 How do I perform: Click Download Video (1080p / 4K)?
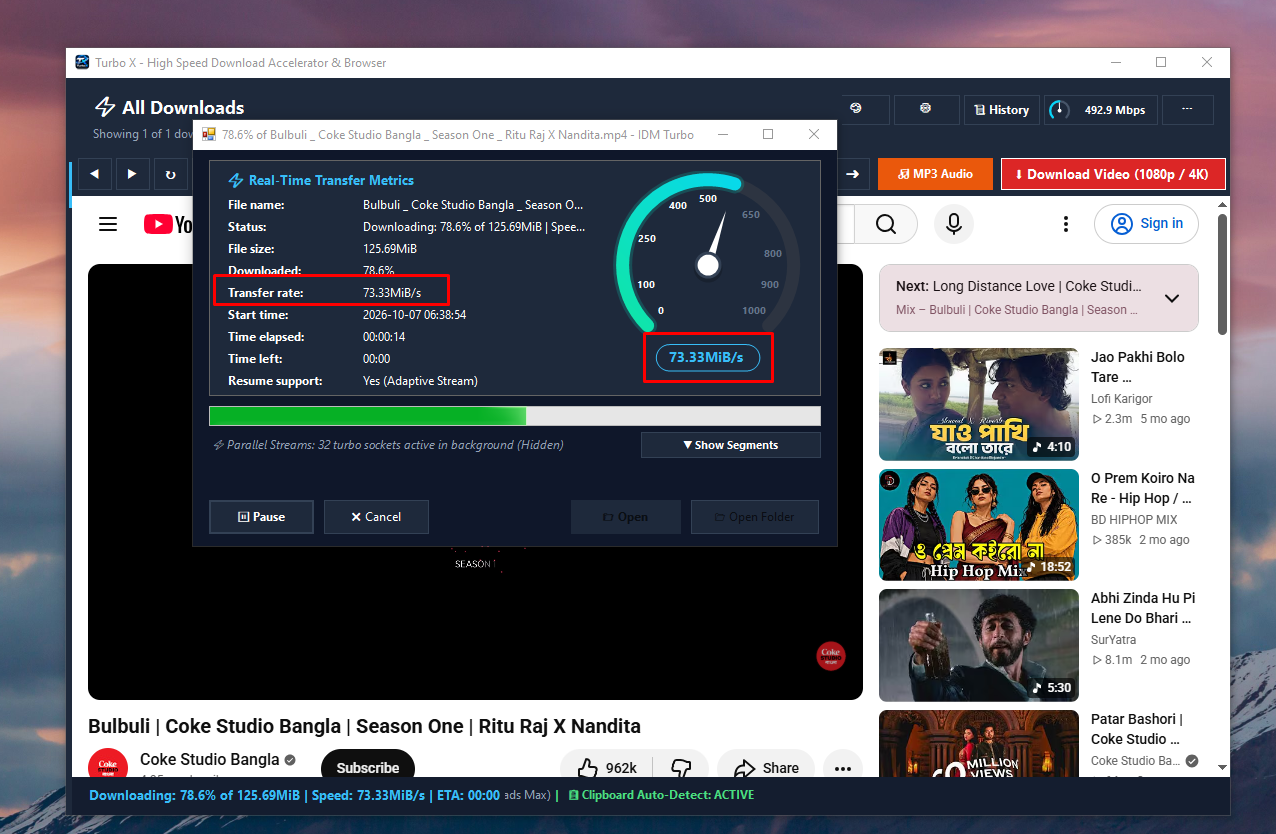(1112, 174)
